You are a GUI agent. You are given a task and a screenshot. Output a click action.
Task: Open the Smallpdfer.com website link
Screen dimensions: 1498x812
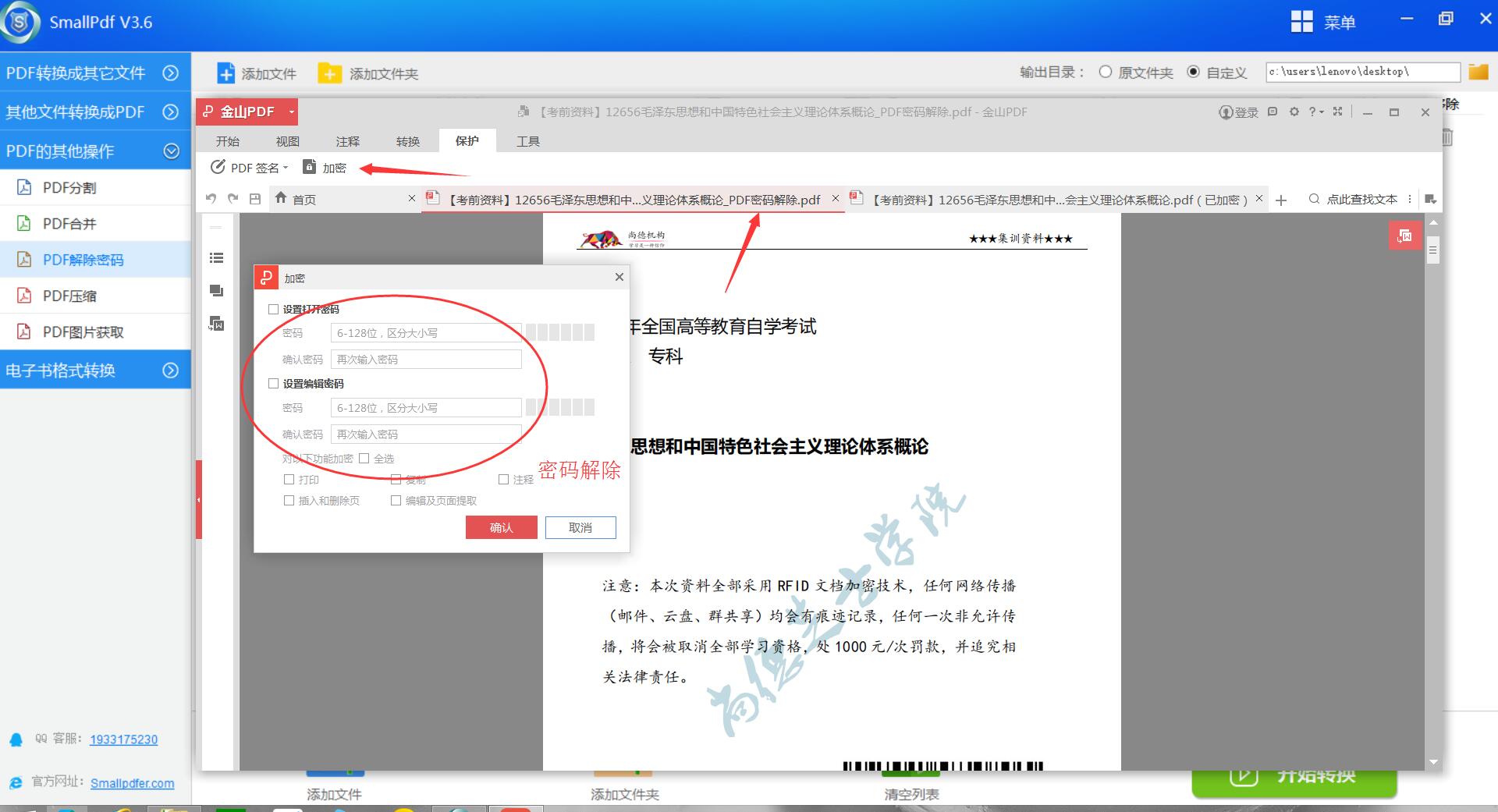click(133, 783)
